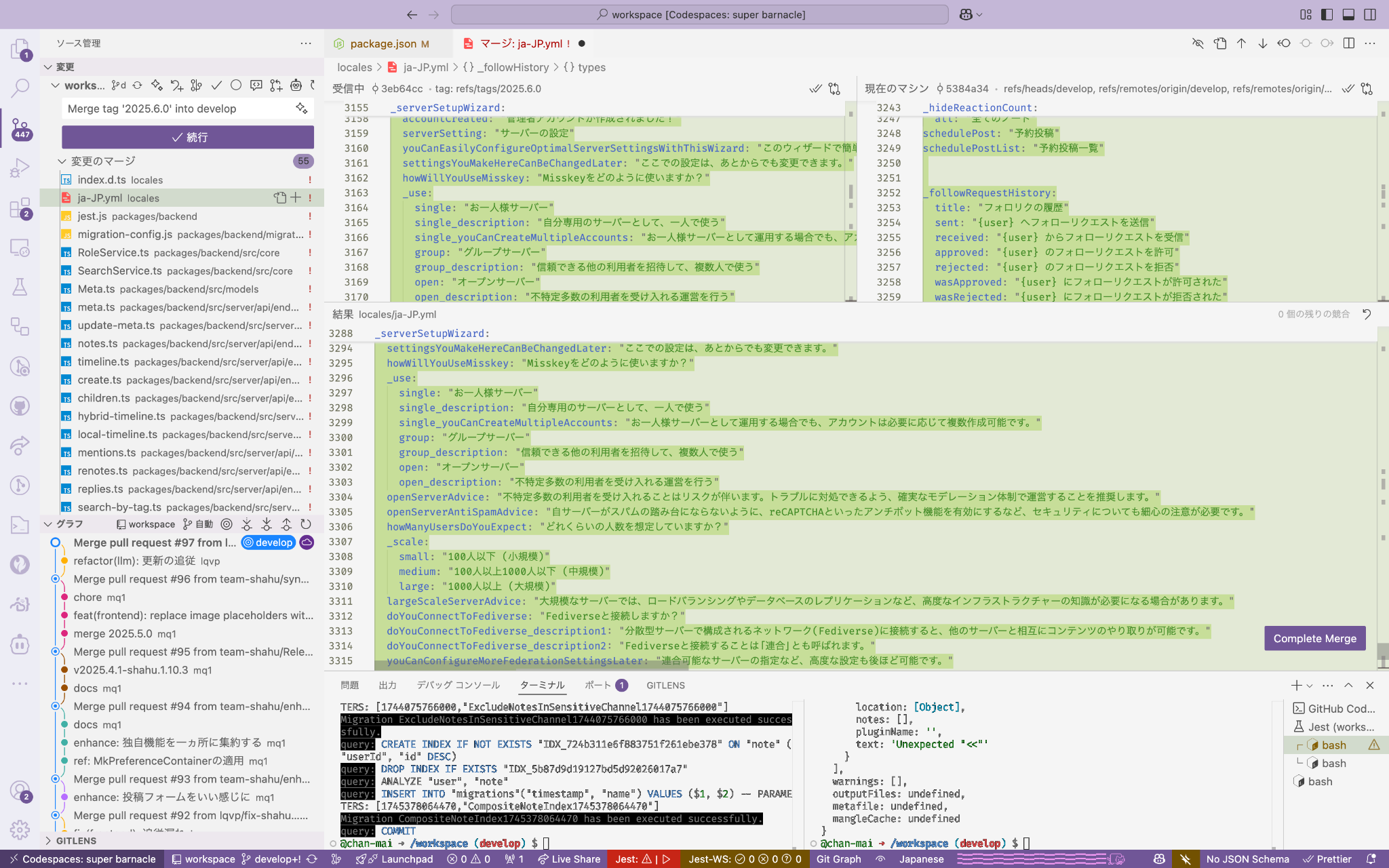Switch to GITLENS panel tab
Viewport: 1389px width, 868px height.
665,686
